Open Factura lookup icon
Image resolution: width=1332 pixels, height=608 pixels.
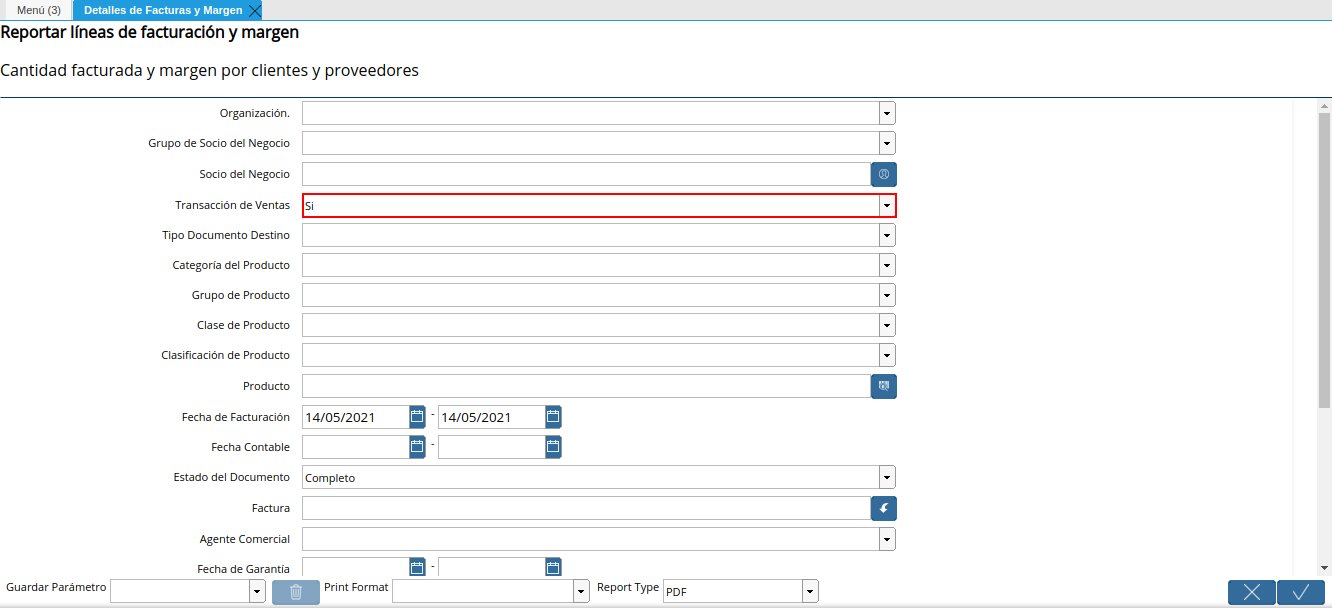[884, 508]
